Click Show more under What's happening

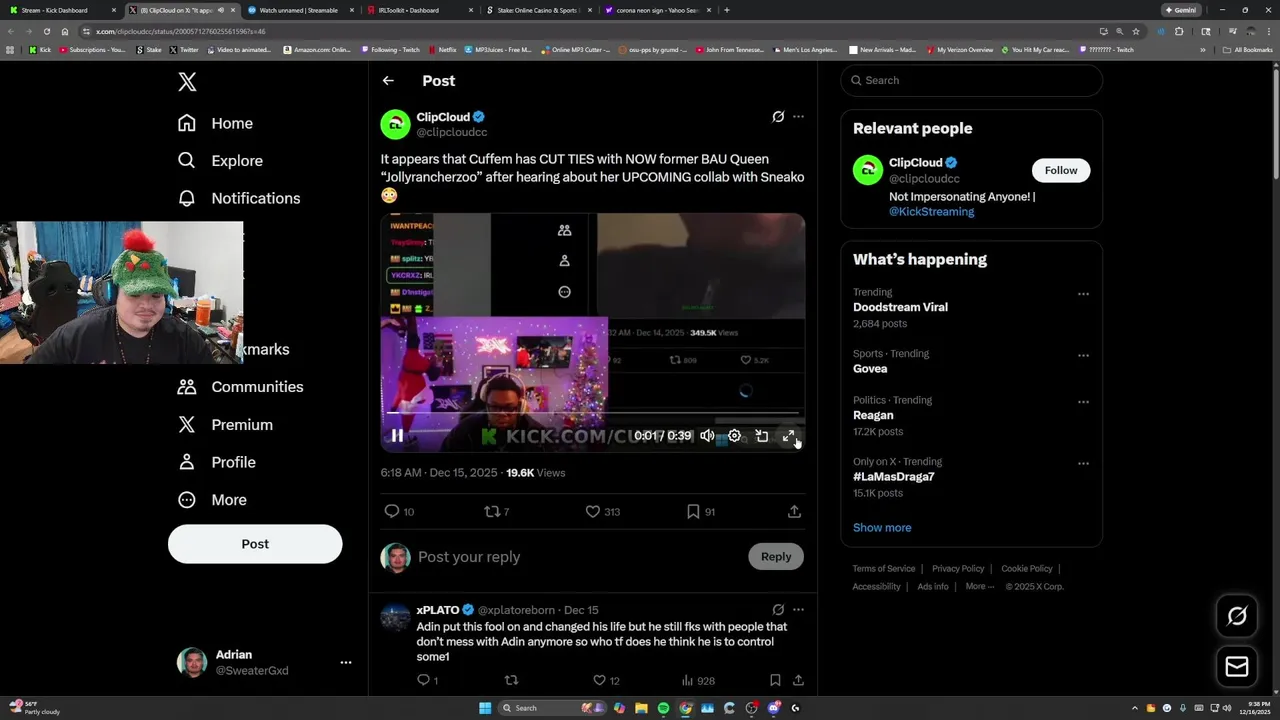pos(882,528)
